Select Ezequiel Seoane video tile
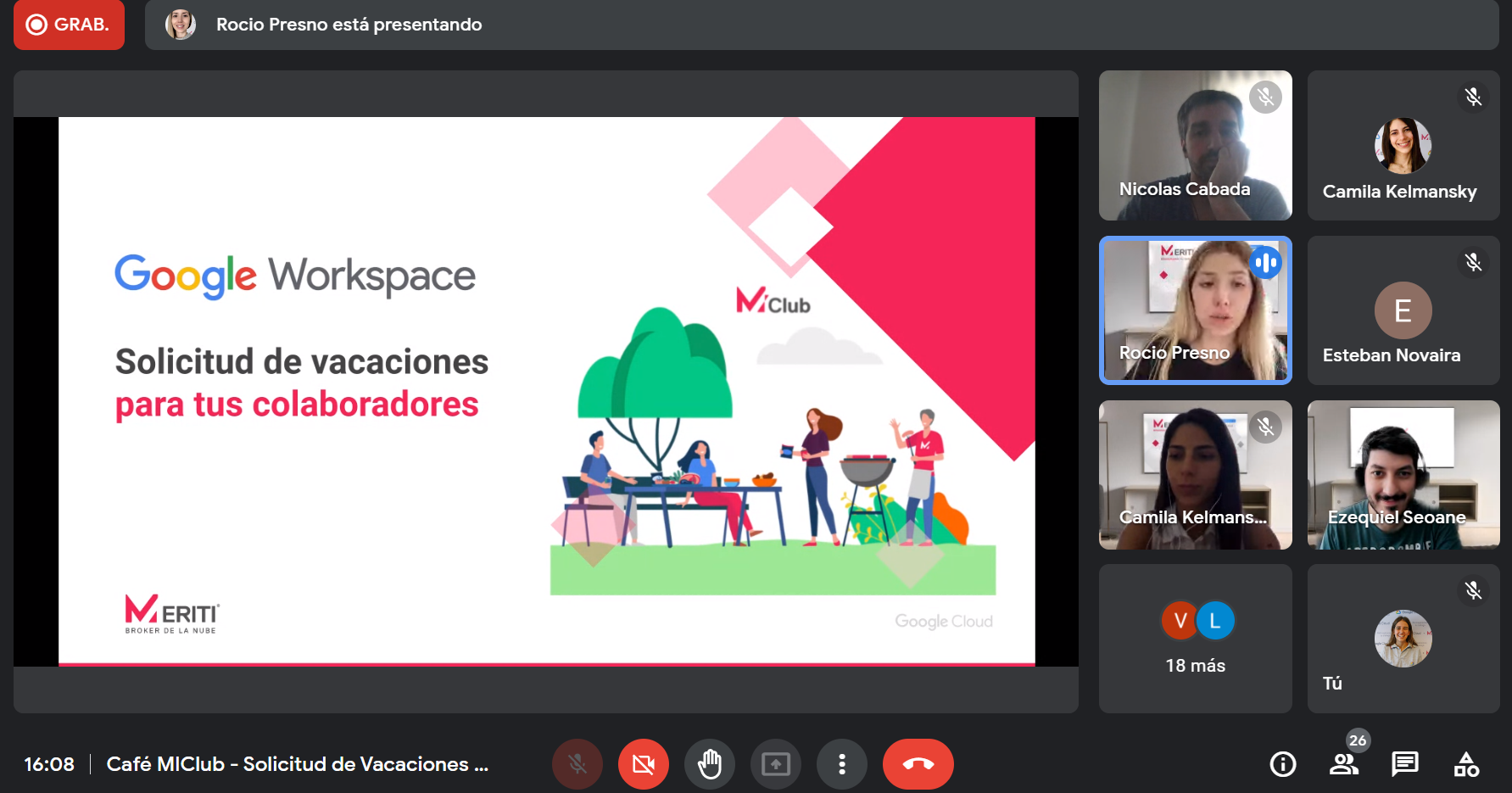The image size is (1512, 793). pos(1403,475)
